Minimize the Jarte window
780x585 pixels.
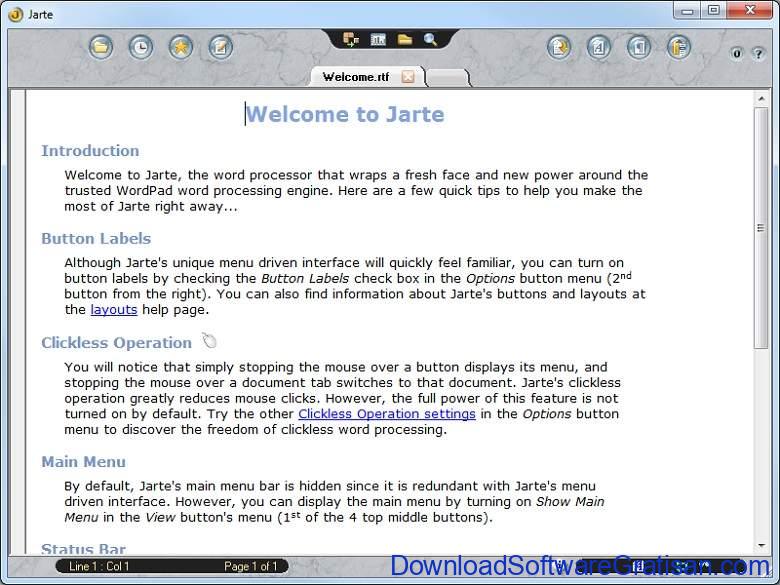coord(687,10)
